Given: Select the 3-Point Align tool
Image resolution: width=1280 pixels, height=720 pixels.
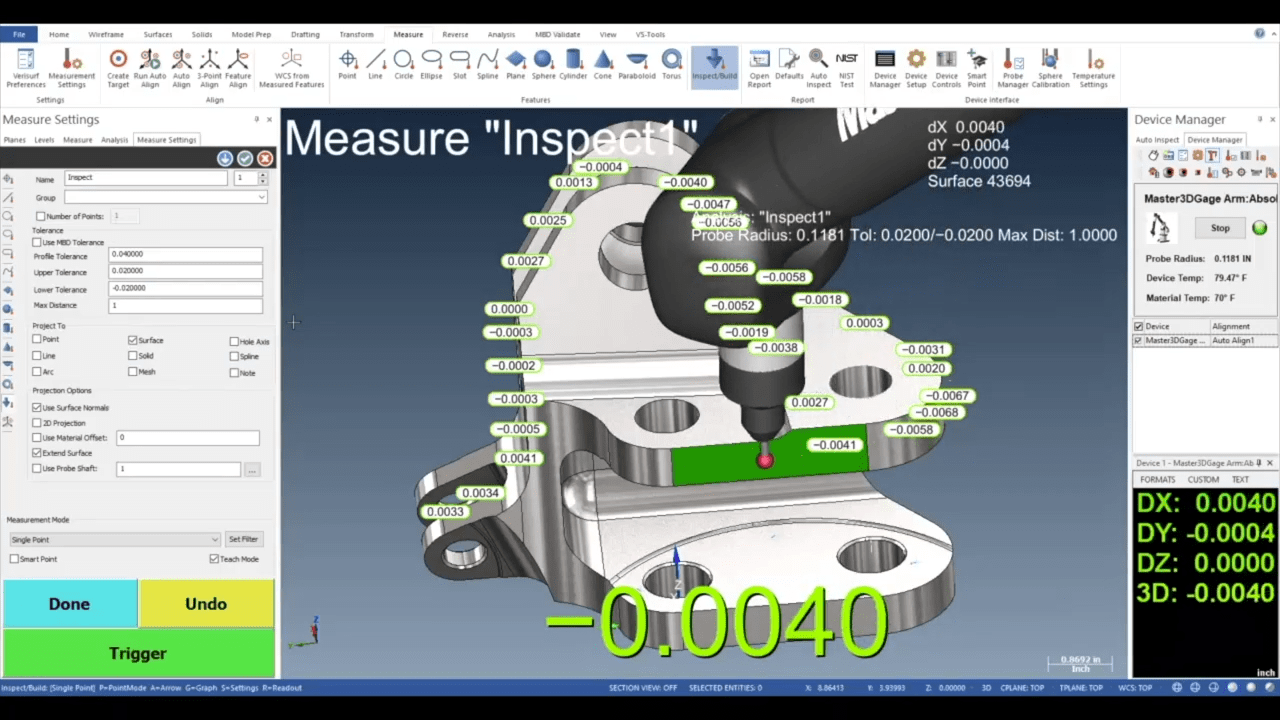Looking at the screenshot, I should click(209, 68).
